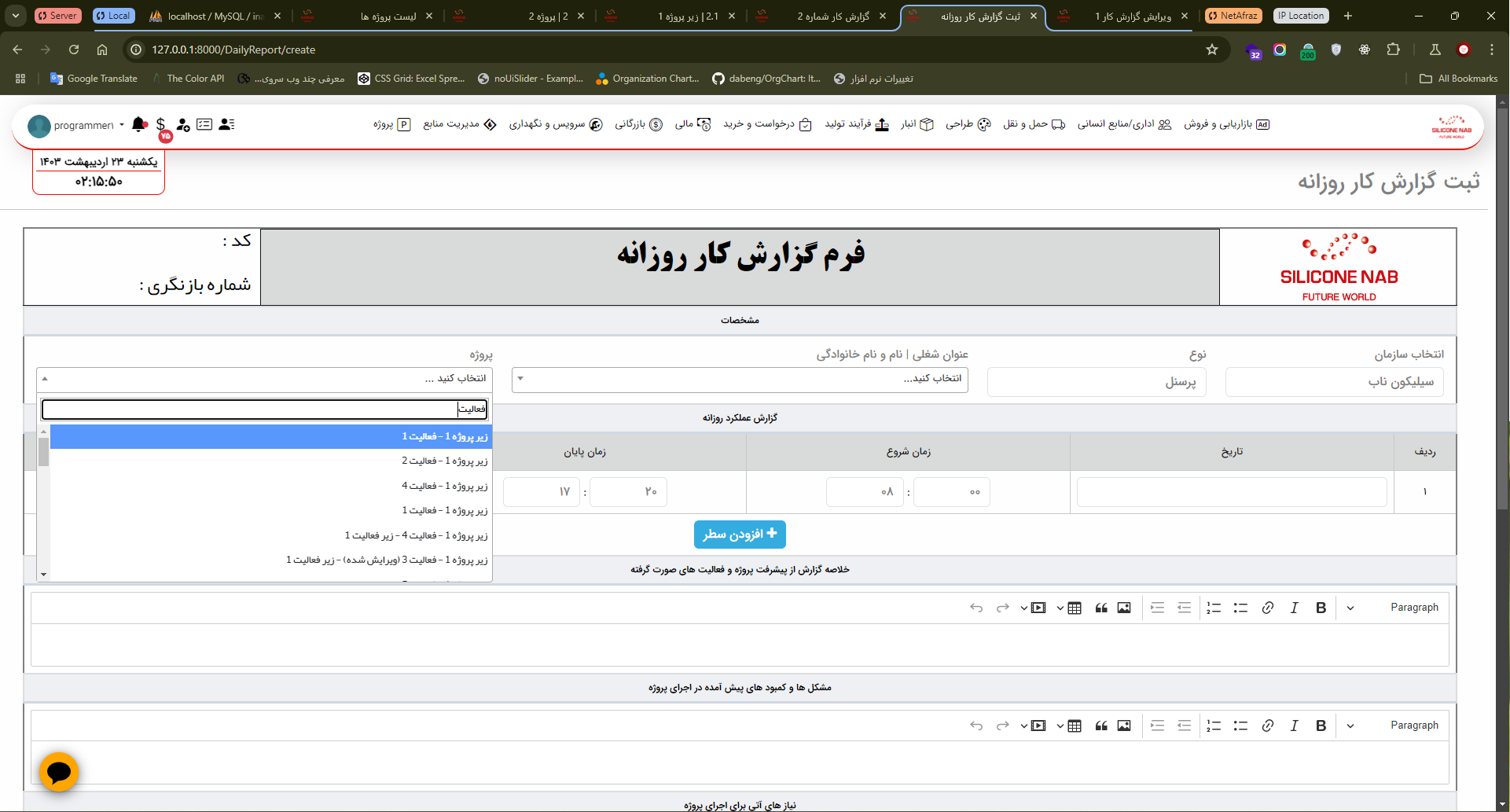
Task: Click block quote in the problems and shortages editor
Action: (x=1101, y=726)
